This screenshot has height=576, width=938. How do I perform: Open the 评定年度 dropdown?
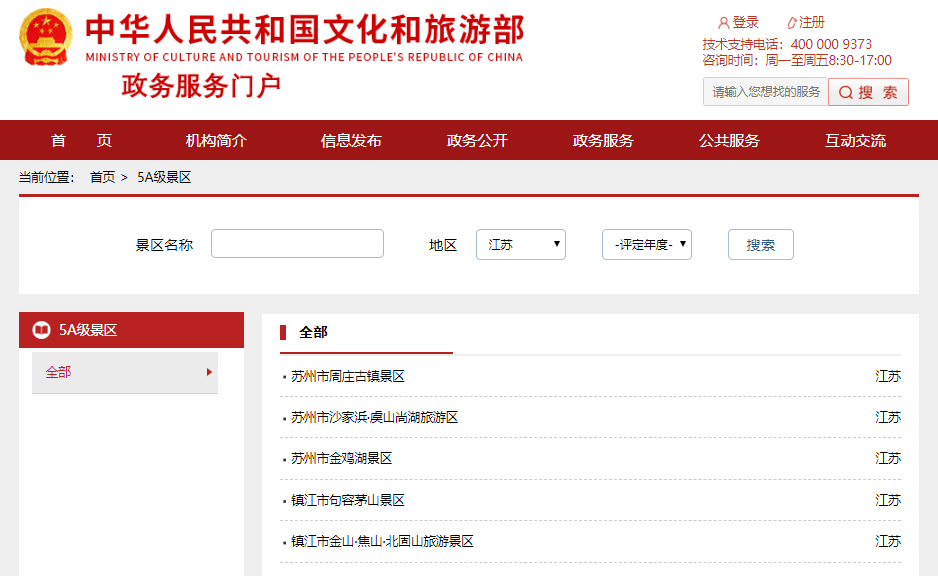point(647,245)
